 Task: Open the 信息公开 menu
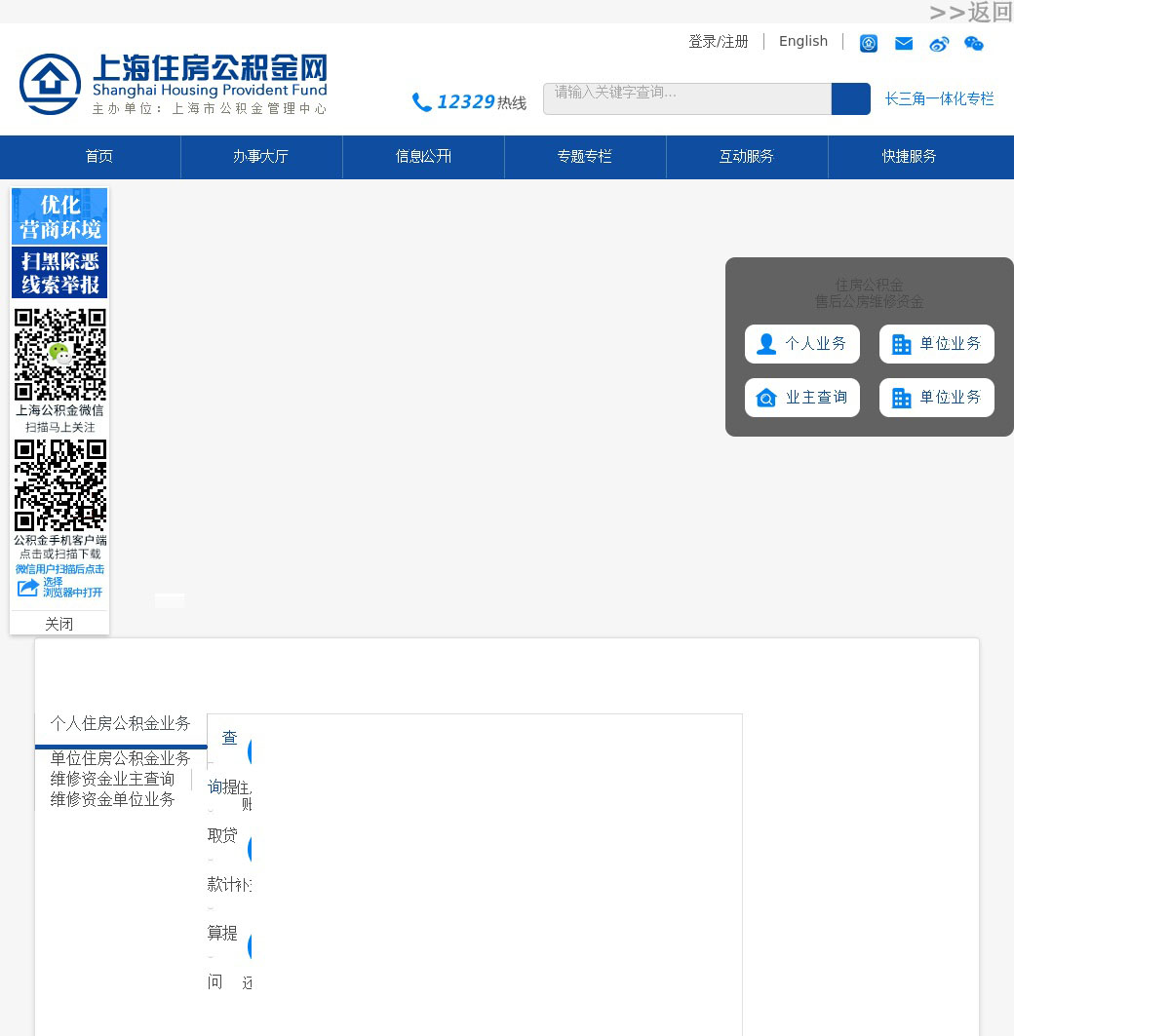[423, 157]
